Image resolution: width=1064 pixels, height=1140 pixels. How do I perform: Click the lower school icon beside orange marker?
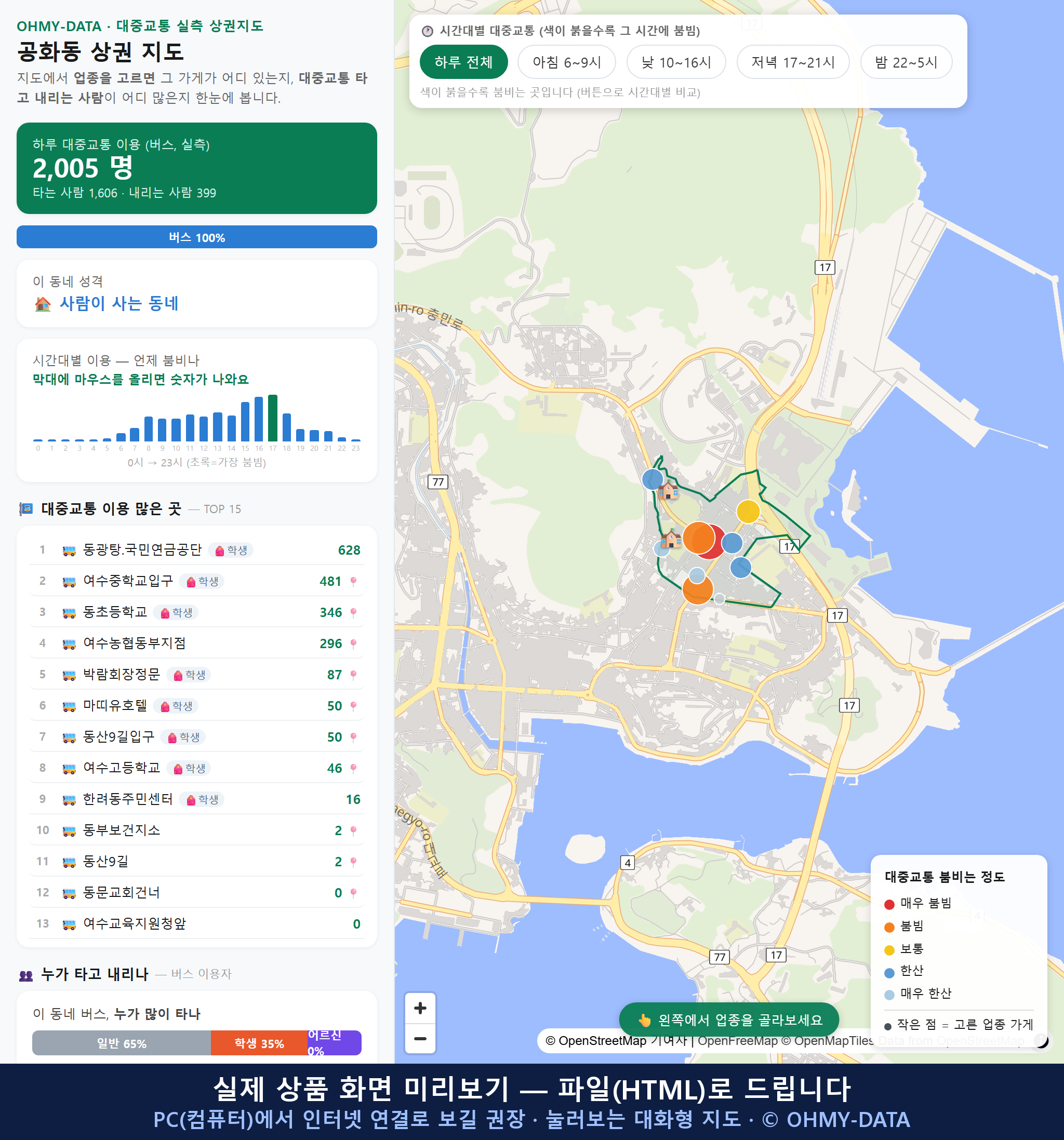click(671, 539)
